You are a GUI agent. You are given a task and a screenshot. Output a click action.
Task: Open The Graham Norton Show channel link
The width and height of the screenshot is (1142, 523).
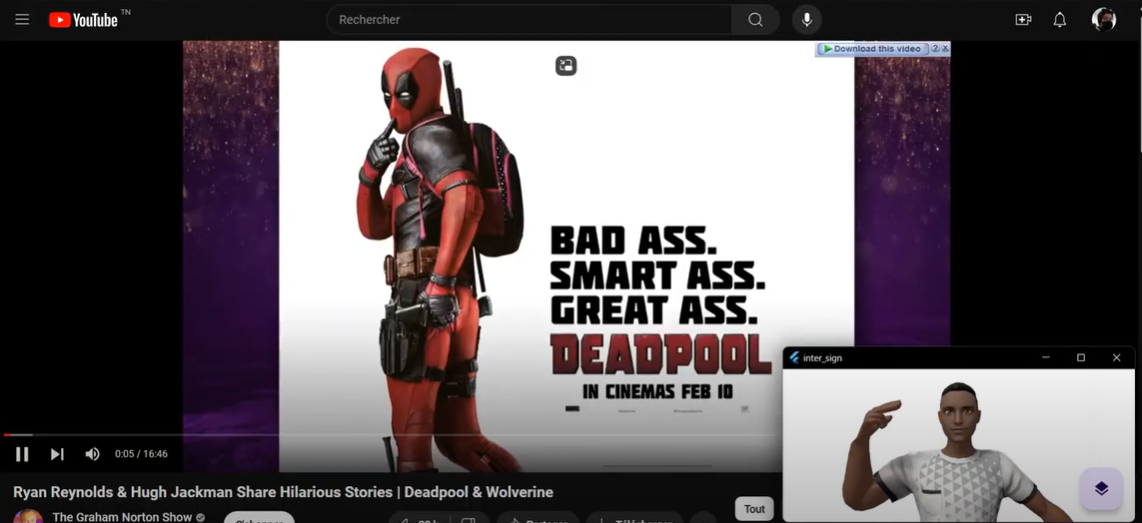coord(122,517)
